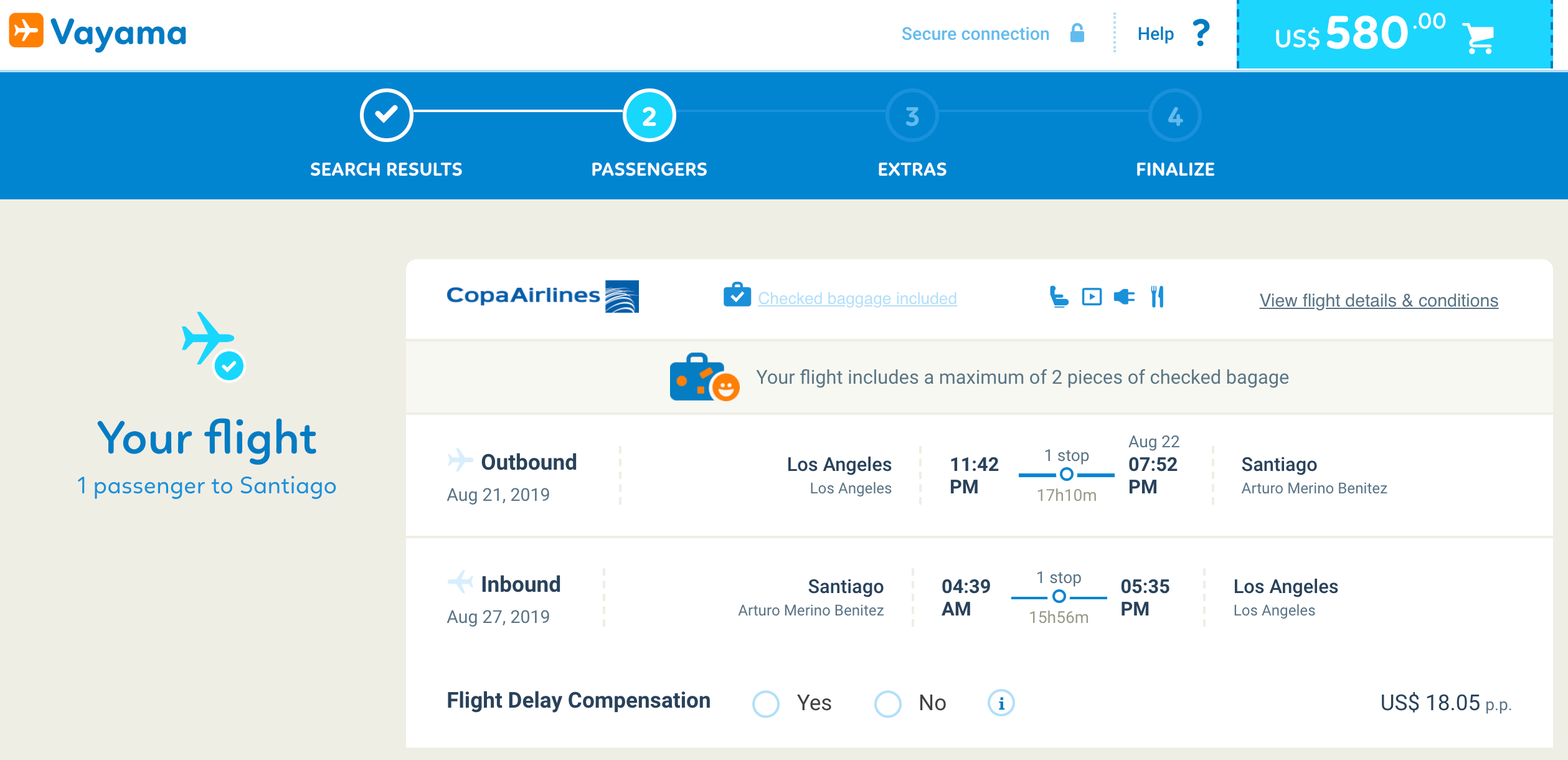
Task: Jump to the Extras step
Action: (x=912, y=116)
